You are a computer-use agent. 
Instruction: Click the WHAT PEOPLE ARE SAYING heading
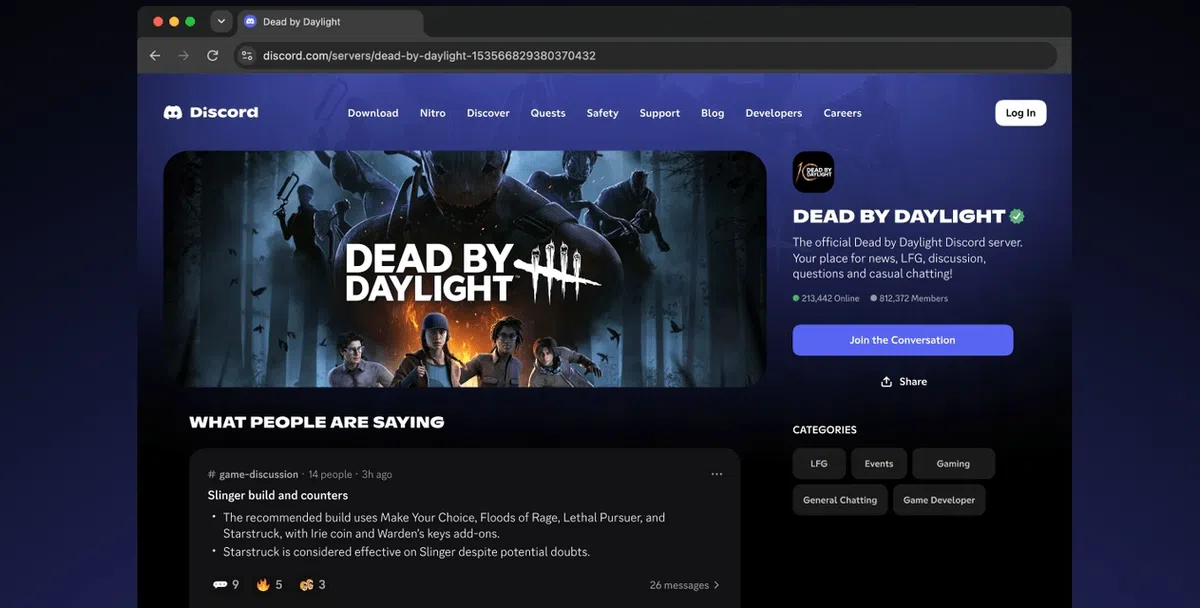pyautogui.click(x=317, y=422)
